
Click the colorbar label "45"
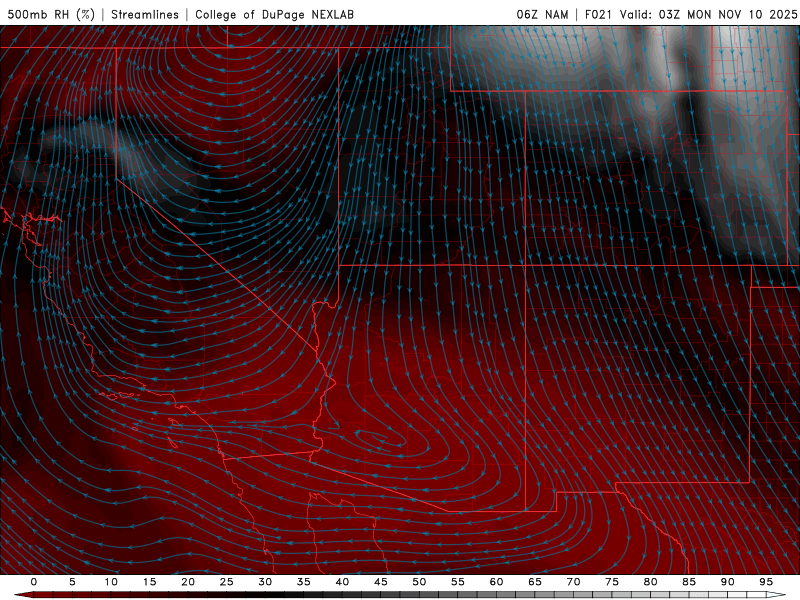(x=381, y=582)
